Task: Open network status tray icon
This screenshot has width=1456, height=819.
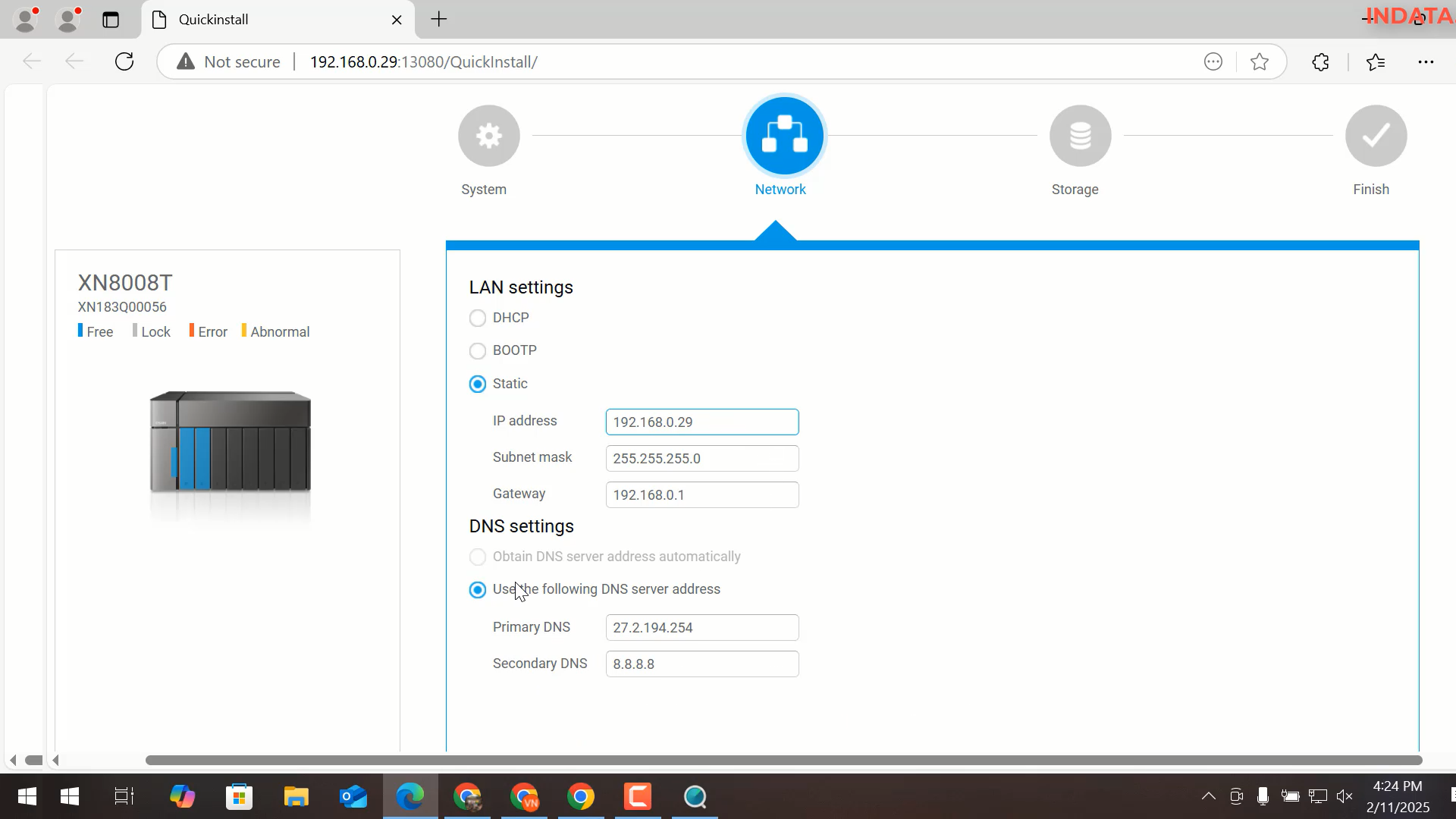Action: 1318,796
